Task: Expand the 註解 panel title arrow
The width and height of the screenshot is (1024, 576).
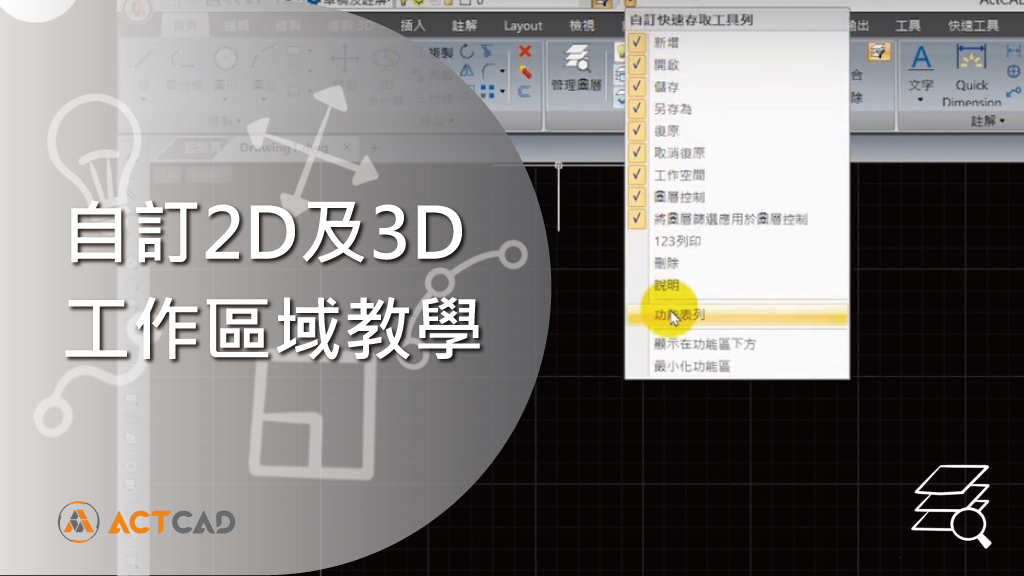Action: tap(1002, 121)
